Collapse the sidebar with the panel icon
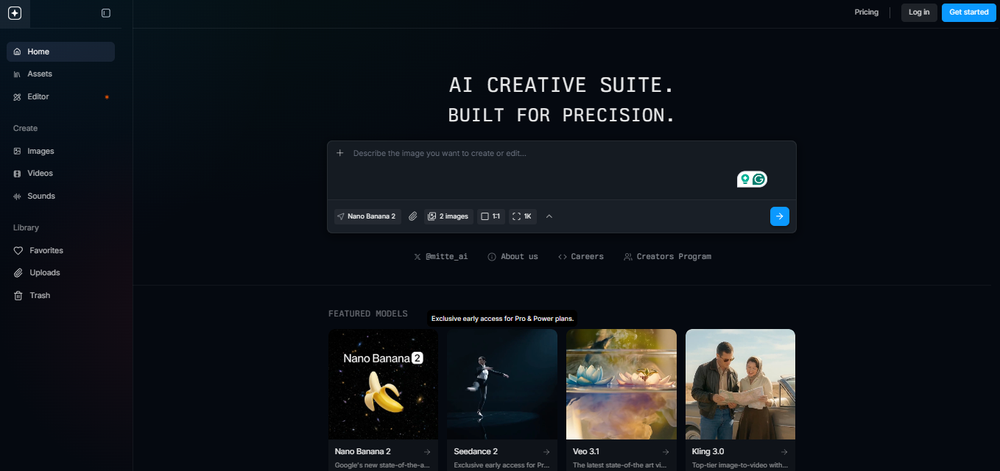Image resolution: width=1000 pixels, height=471 pixels. point(106,13)
